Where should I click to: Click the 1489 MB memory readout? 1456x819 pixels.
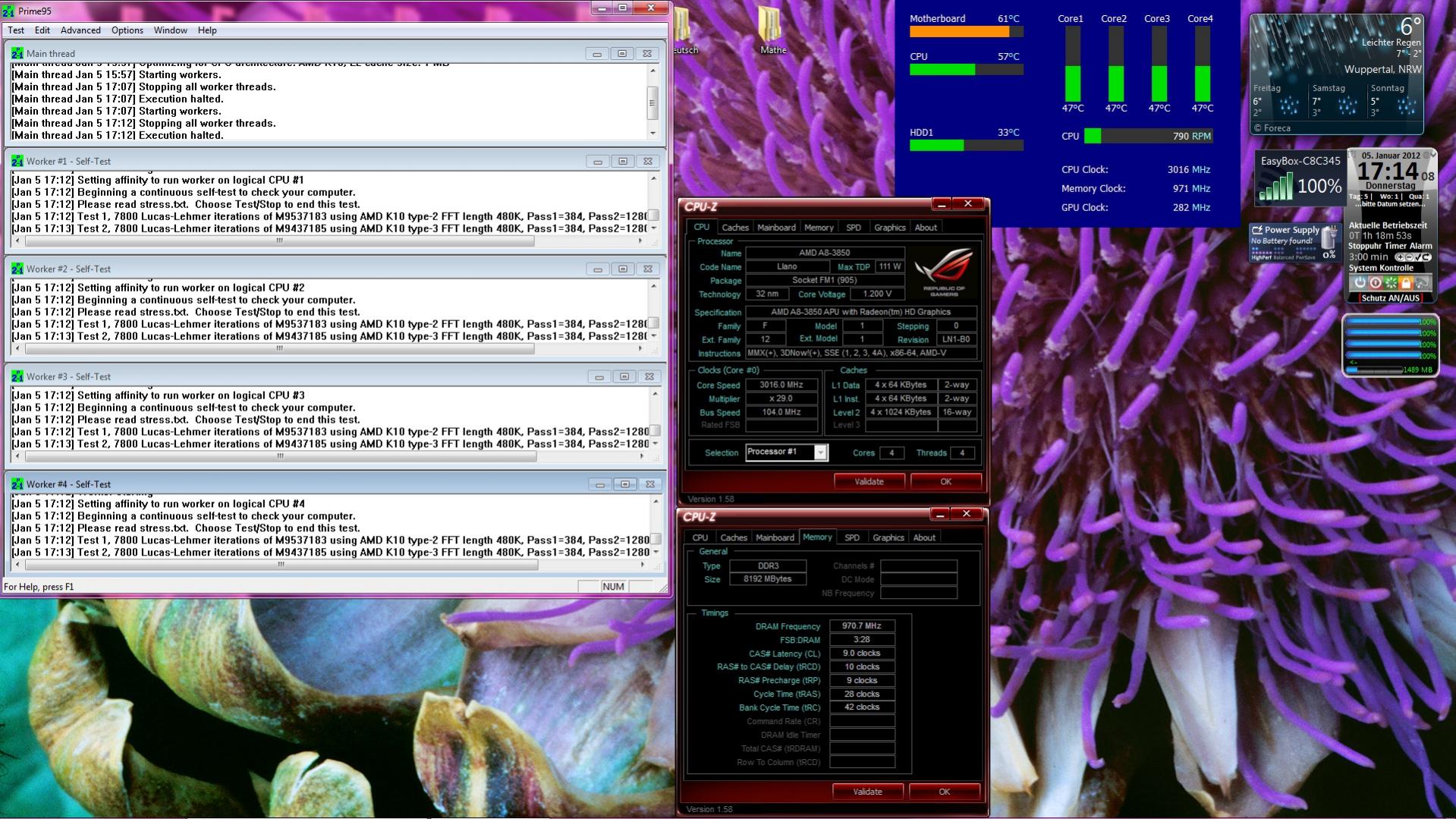point(1417,370)
